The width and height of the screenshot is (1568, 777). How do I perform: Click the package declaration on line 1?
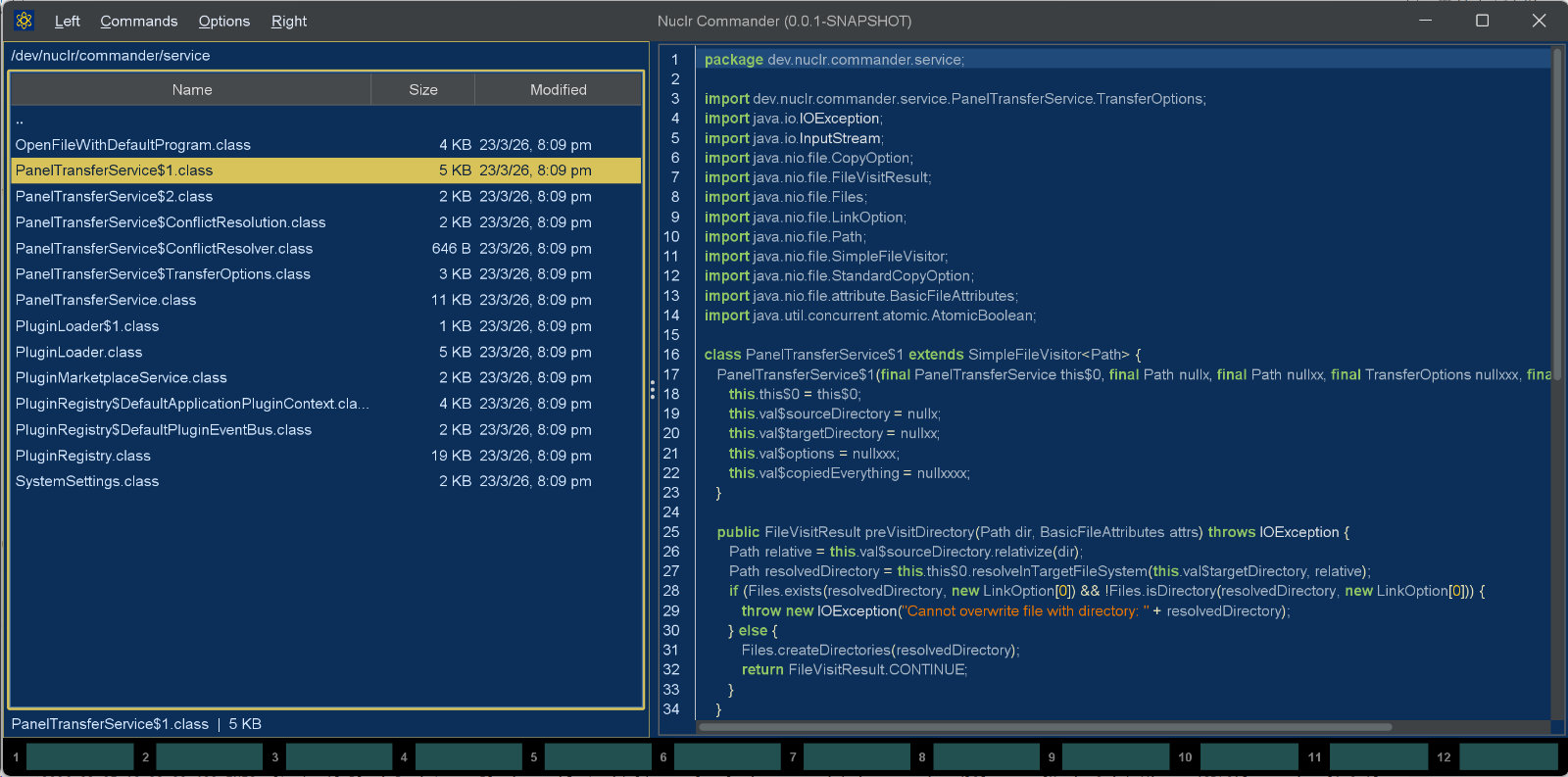tap(834, 60)
